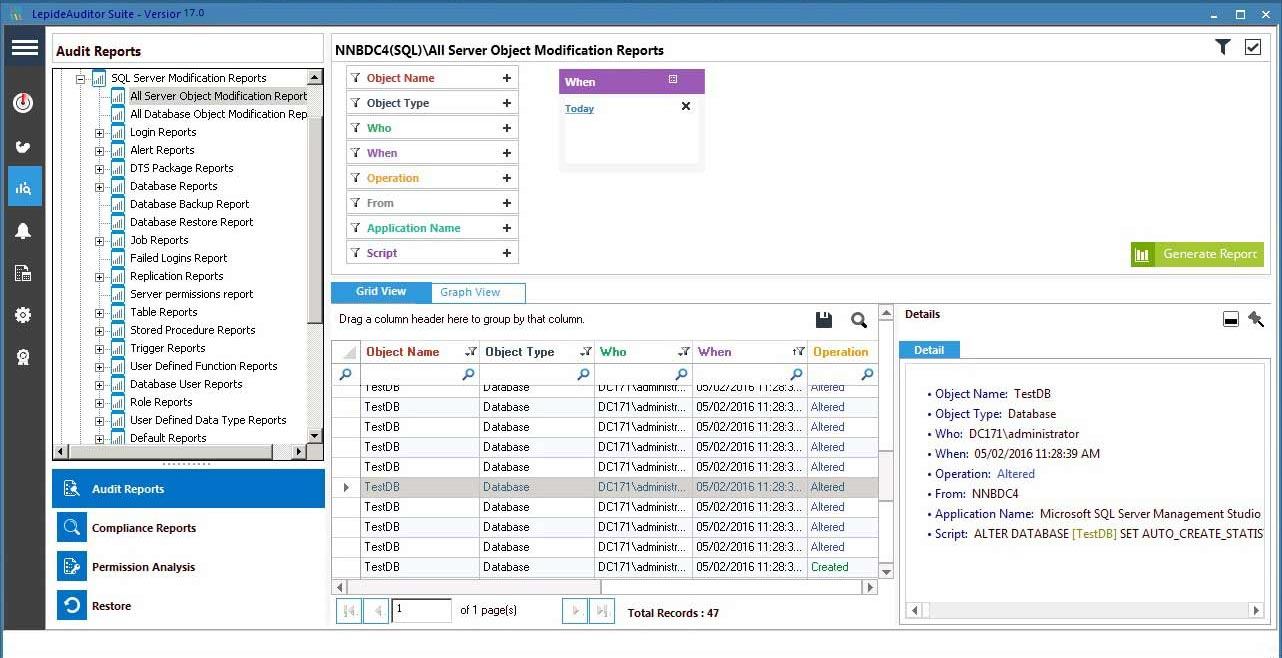Image resolution: width=1282 pixels, height=658 pixels.
Task: Open the hamburger menu icon
Action: coord(25,48)
